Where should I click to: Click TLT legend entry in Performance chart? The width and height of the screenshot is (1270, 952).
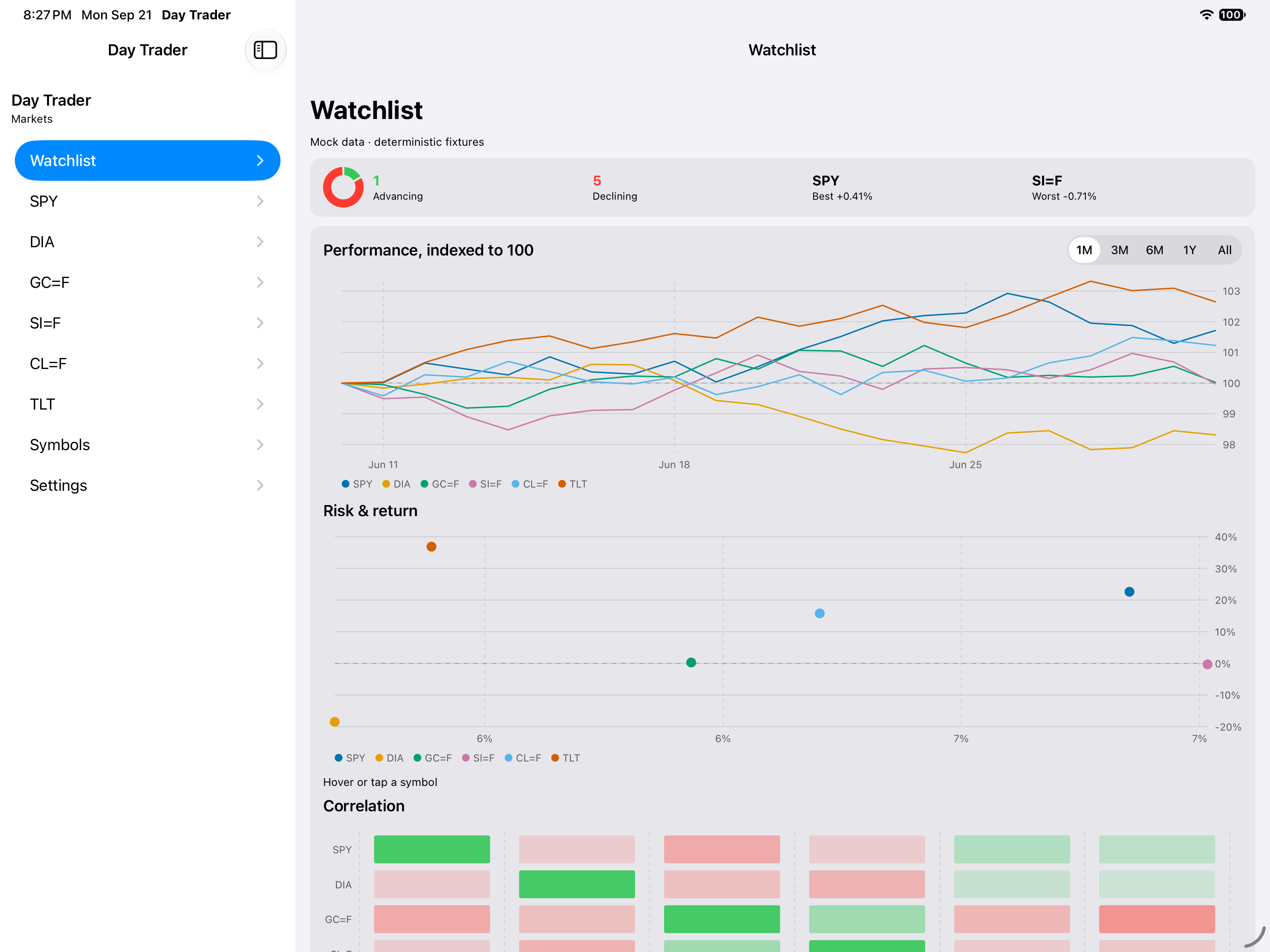(572, 484)
